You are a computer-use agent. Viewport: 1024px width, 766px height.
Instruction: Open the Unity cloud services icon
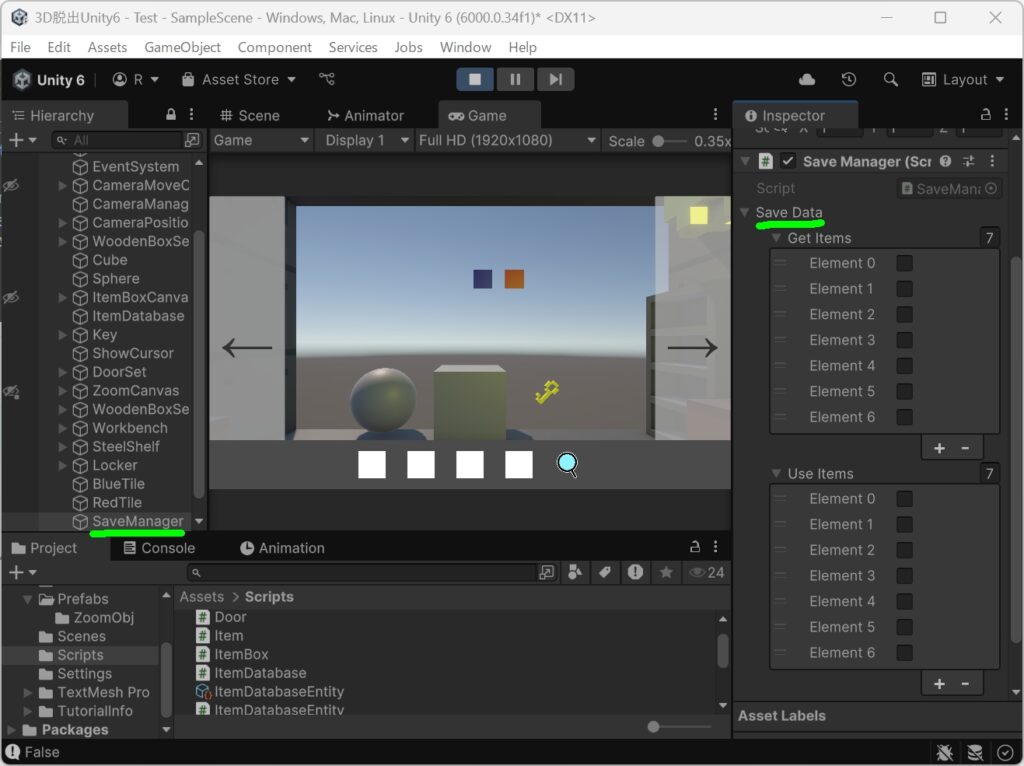tap(807, 80)
